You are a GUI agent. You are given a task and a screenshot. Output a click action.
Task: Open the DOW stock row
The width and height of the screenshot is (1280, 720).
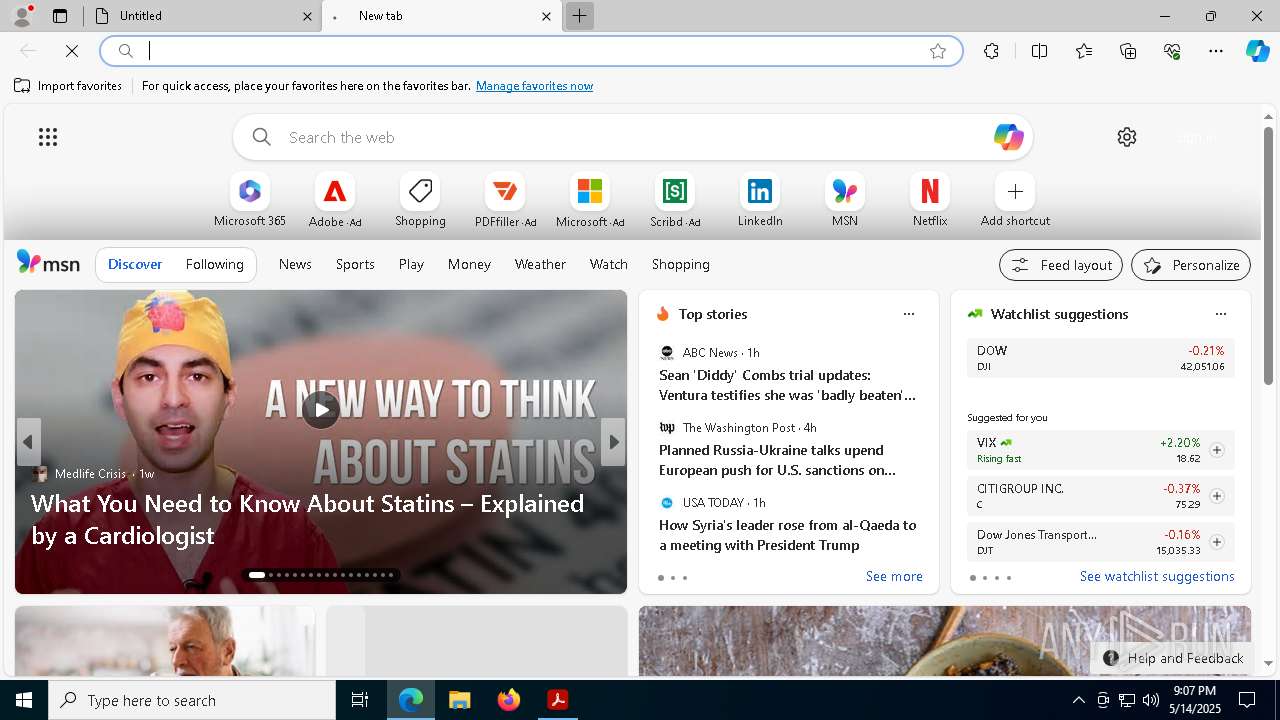[1100, 358]
